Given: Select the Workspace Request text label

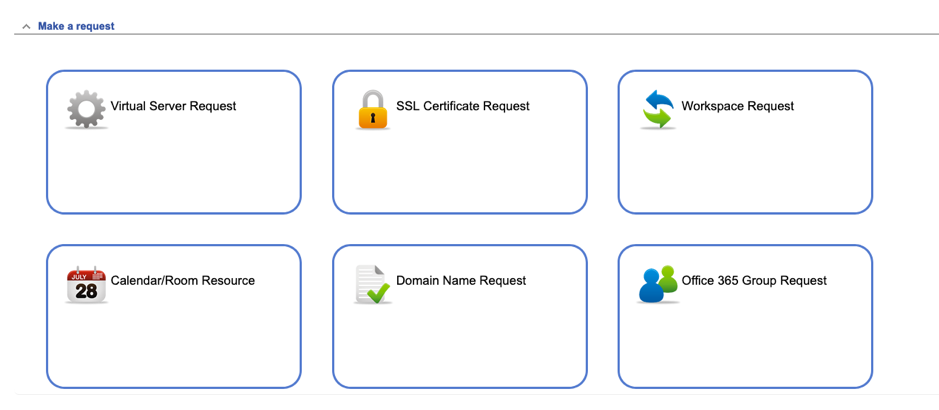Looking at the screenshot, I should point(737,106).
